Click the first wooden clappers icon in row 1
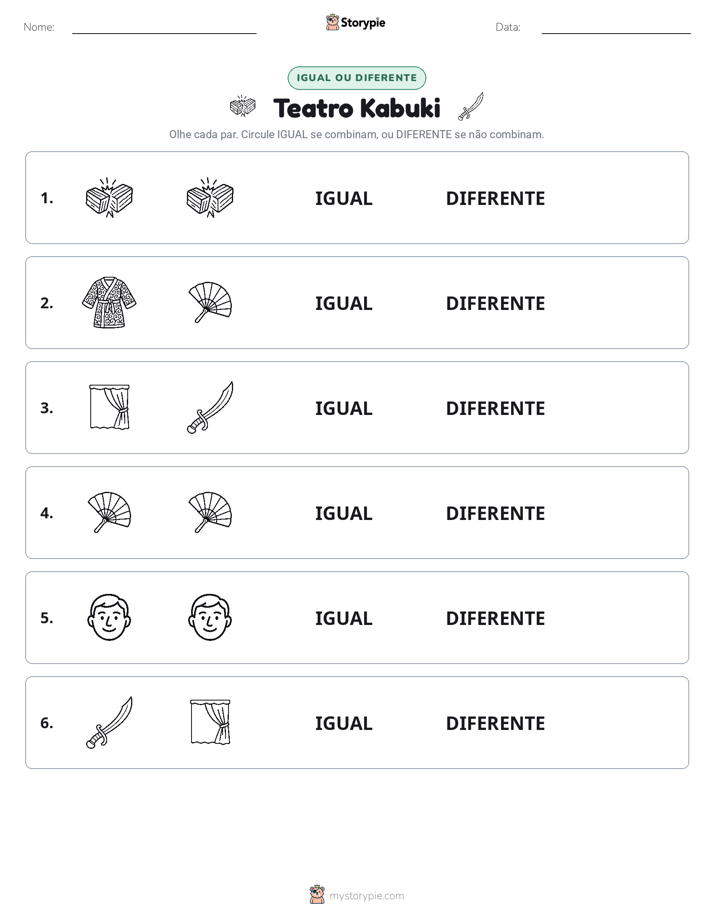This screenshot has height=924, width=714. [109, 197]
